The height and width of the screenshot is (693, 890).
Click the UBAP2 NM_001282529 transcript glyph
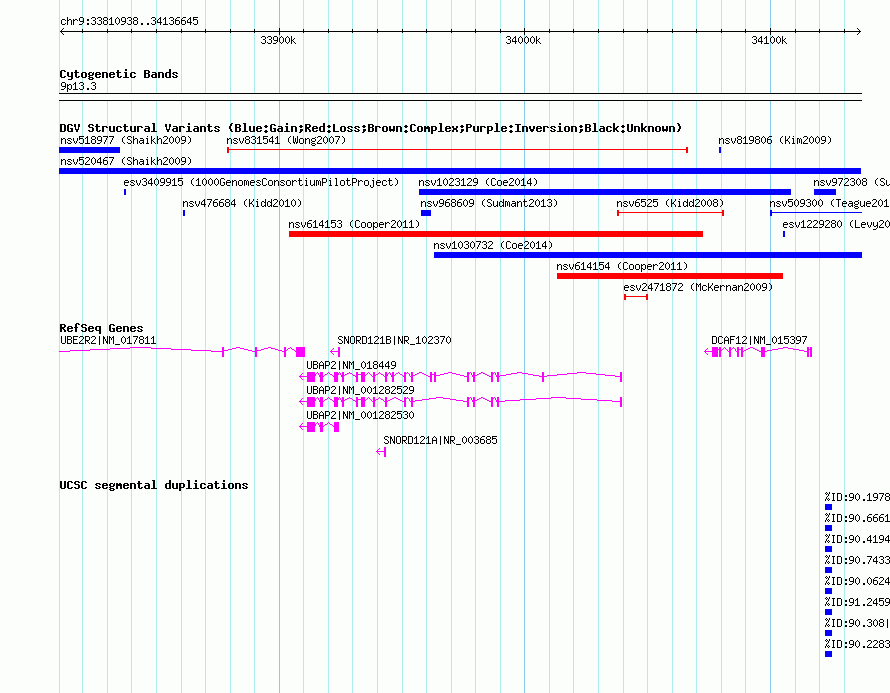click(460, 402)
